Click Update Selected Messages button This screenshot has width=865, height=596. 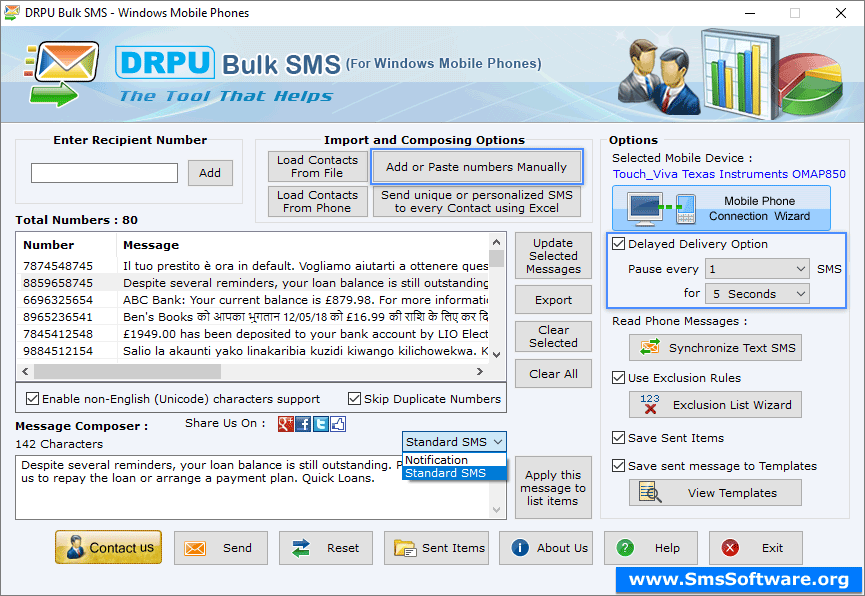click(x=553, y=256)
